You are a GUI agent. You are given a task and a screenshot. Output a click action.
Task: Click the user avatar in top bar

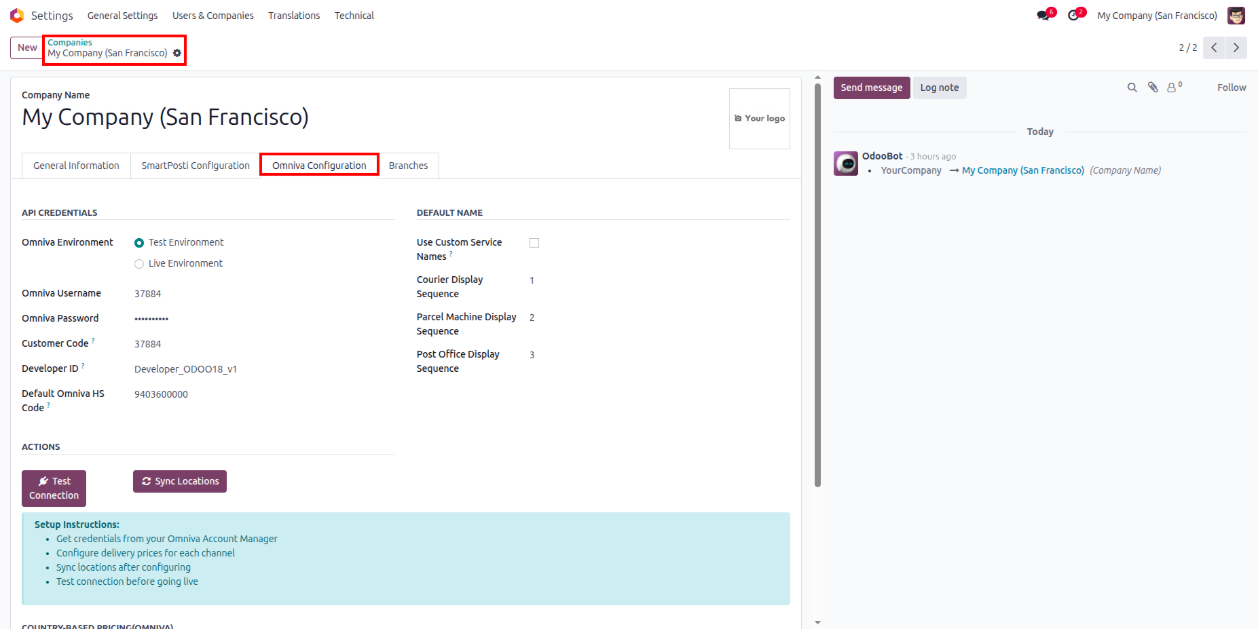1236,15
